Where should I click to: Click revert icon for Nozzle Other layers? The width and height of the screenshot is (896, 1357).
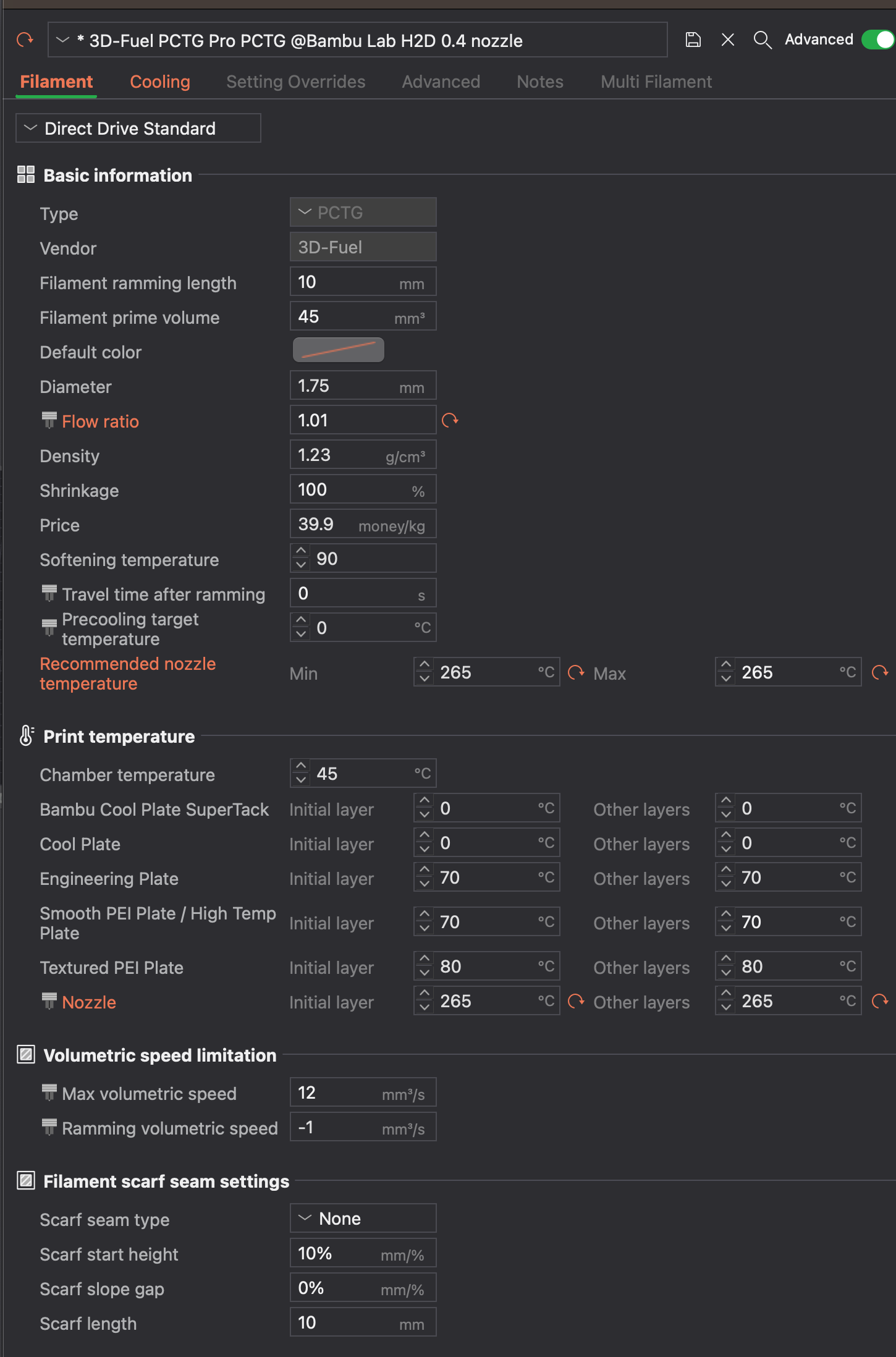(x=880, y=1001)
